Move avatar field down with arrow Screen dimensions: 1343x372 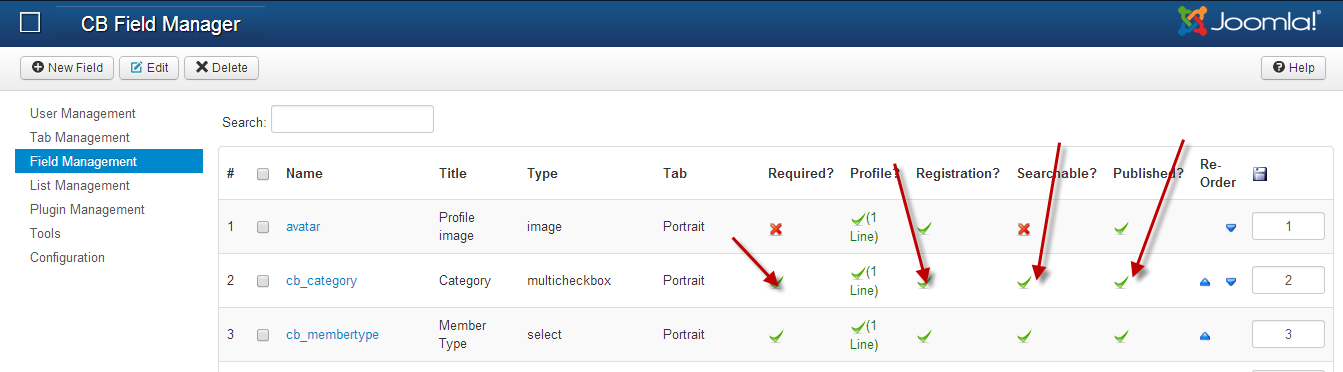click(1231, 228)
